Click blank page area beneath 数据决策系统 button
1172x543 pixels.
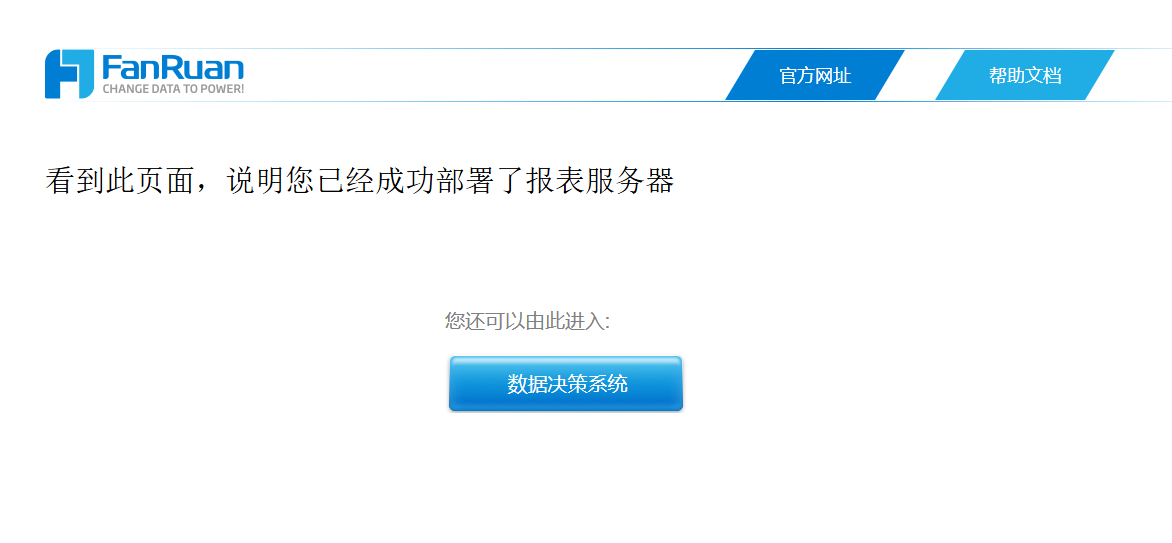point(566,479)
